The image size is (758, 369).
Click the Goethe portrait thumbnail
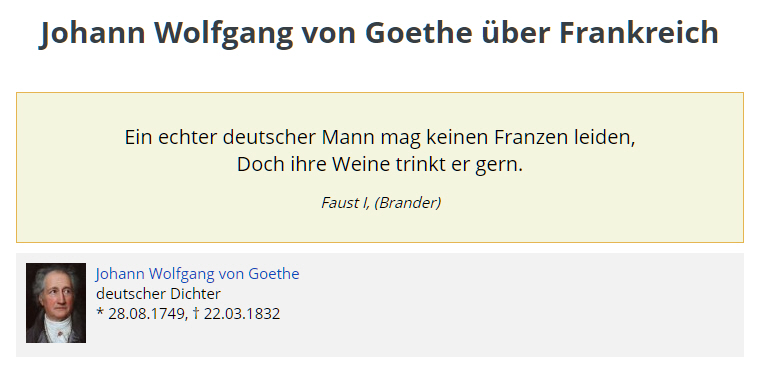56,303
